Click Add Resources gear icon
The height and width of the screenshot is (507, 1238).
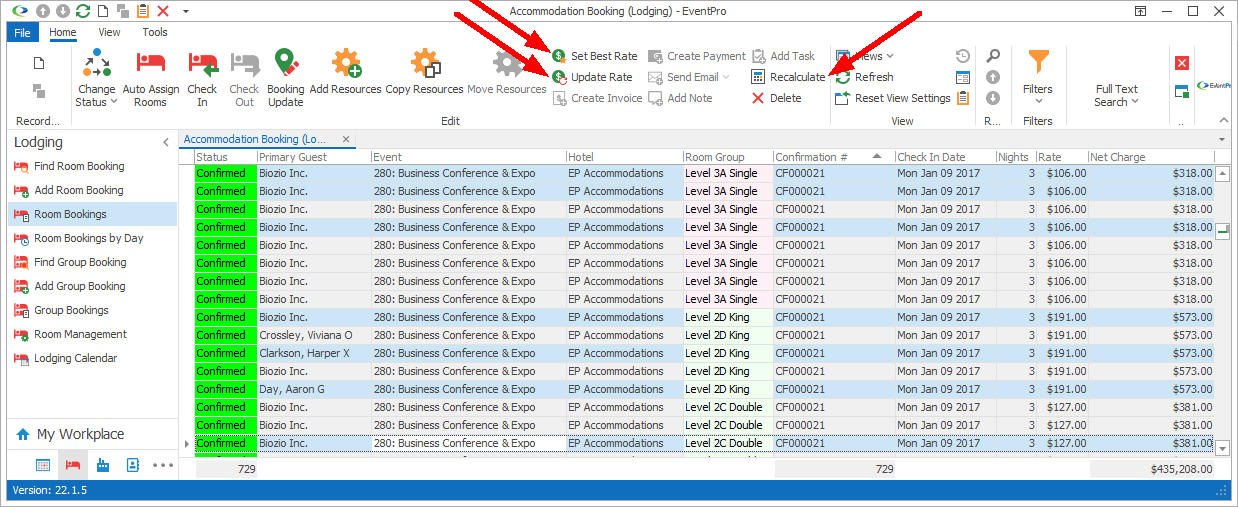tap(346, 64)
